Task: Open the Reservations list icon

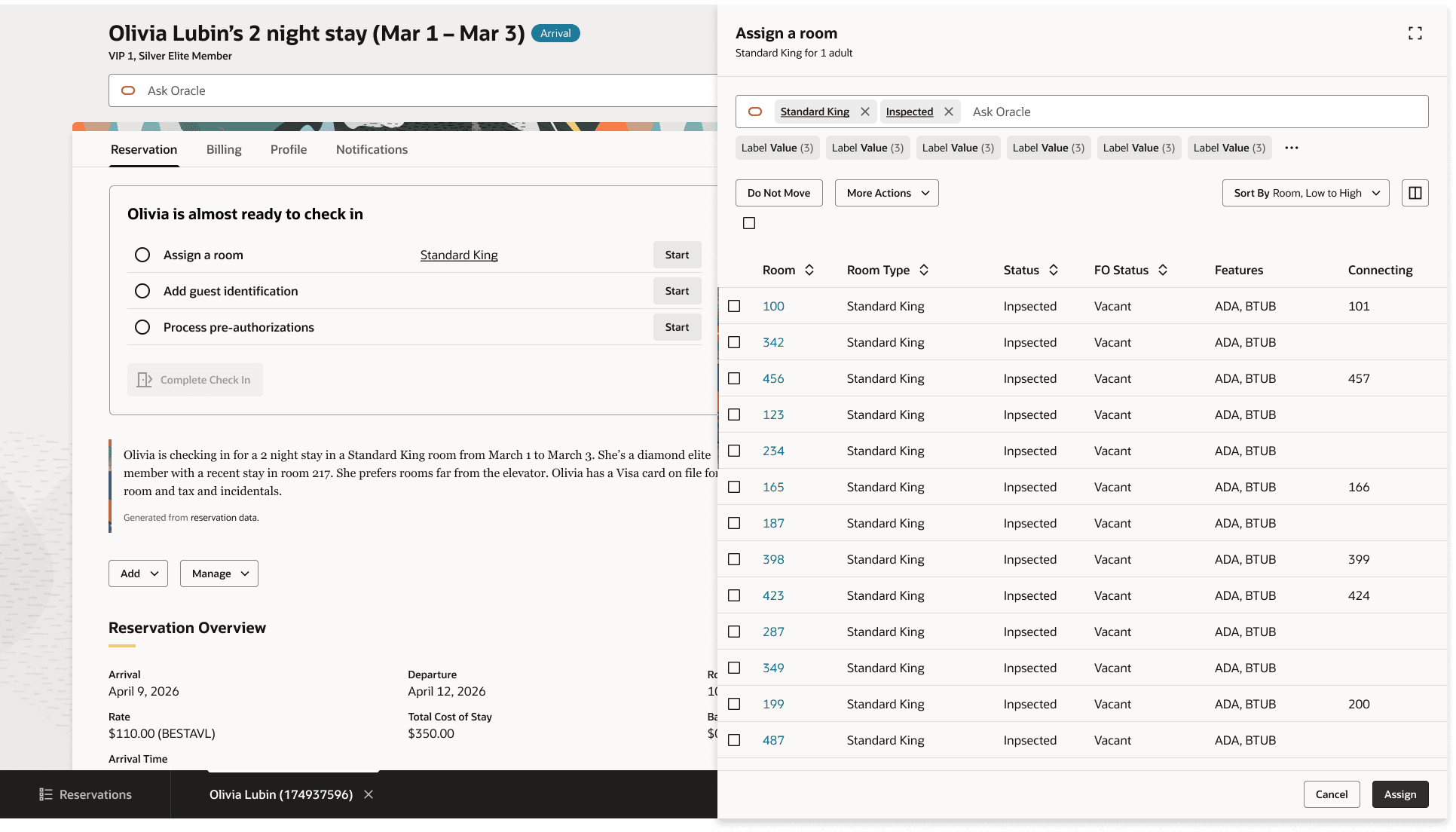Action: 46,794
